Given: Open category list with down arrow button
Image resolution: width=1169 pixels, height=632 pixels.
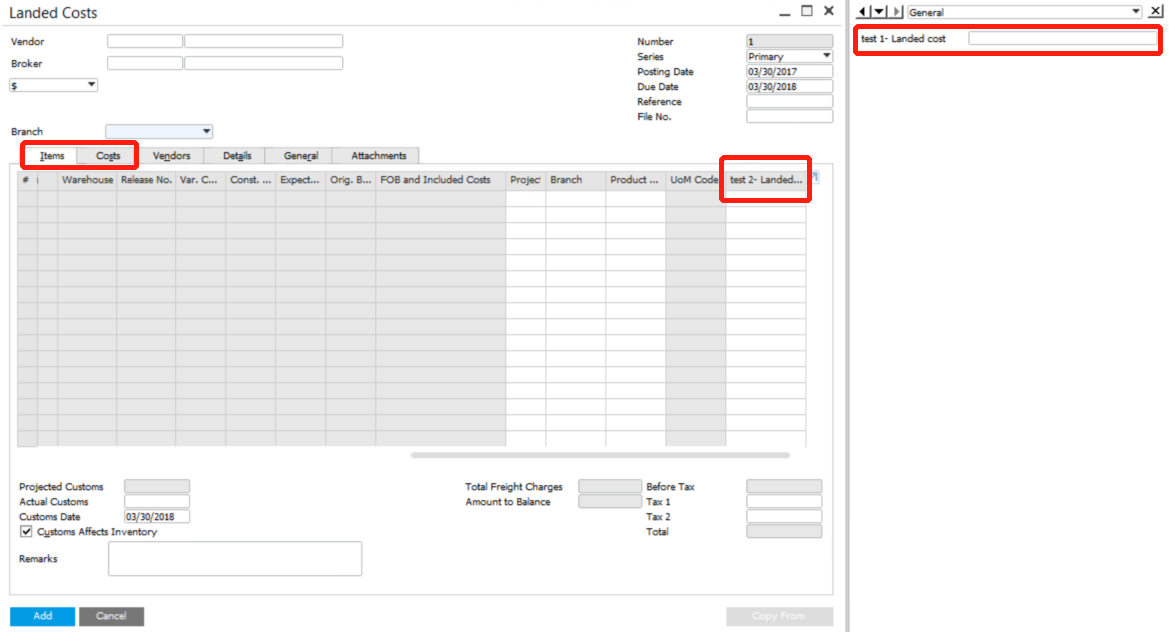Looking at the screenshot, I should click(879, 12).
